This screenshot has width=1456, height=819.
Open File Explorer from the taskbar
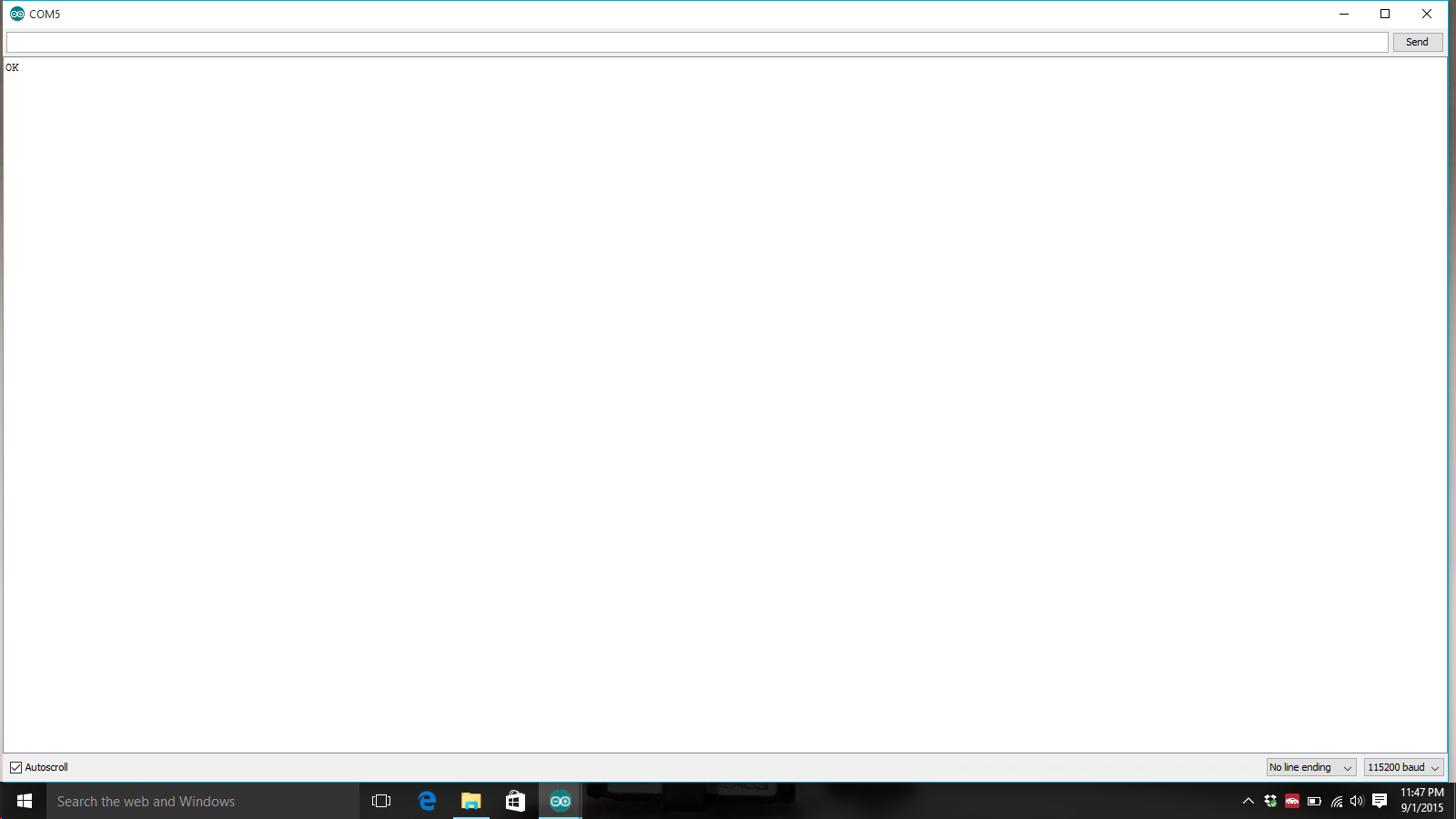coord(470,801)
